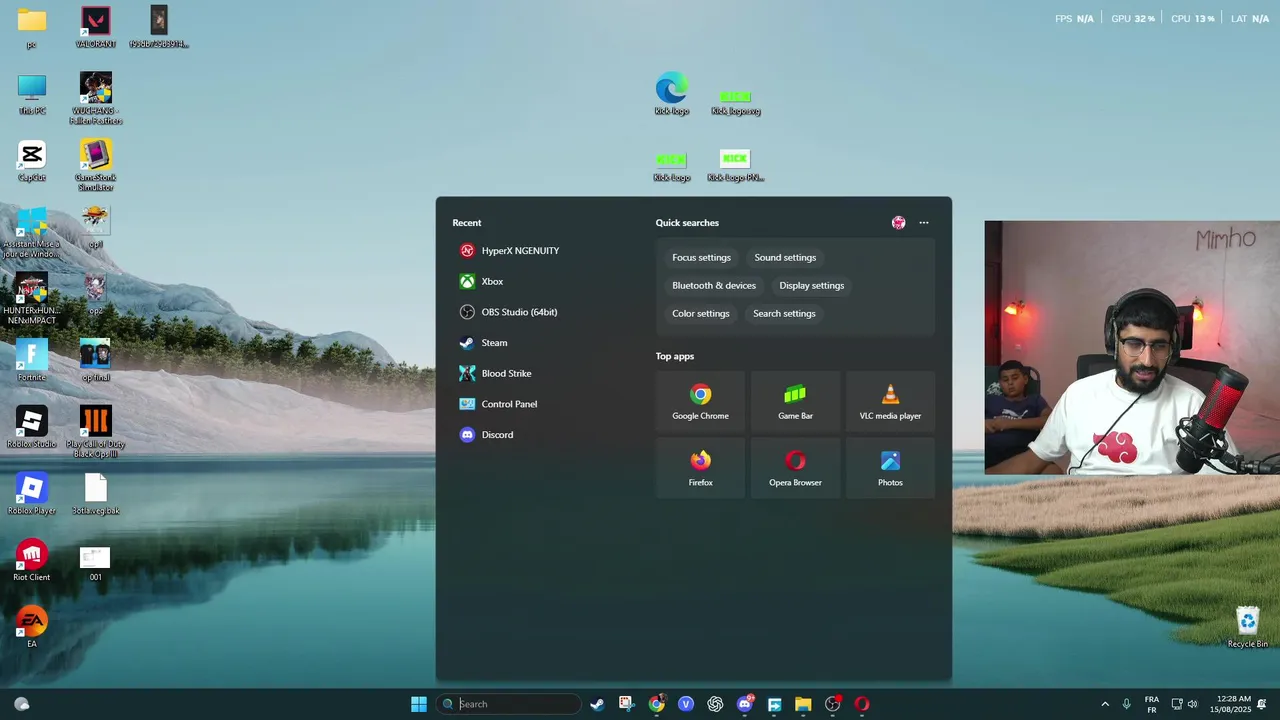1280x720 pixels.
Task: Open Opera from the taskbar
Action: pos(862,704)
